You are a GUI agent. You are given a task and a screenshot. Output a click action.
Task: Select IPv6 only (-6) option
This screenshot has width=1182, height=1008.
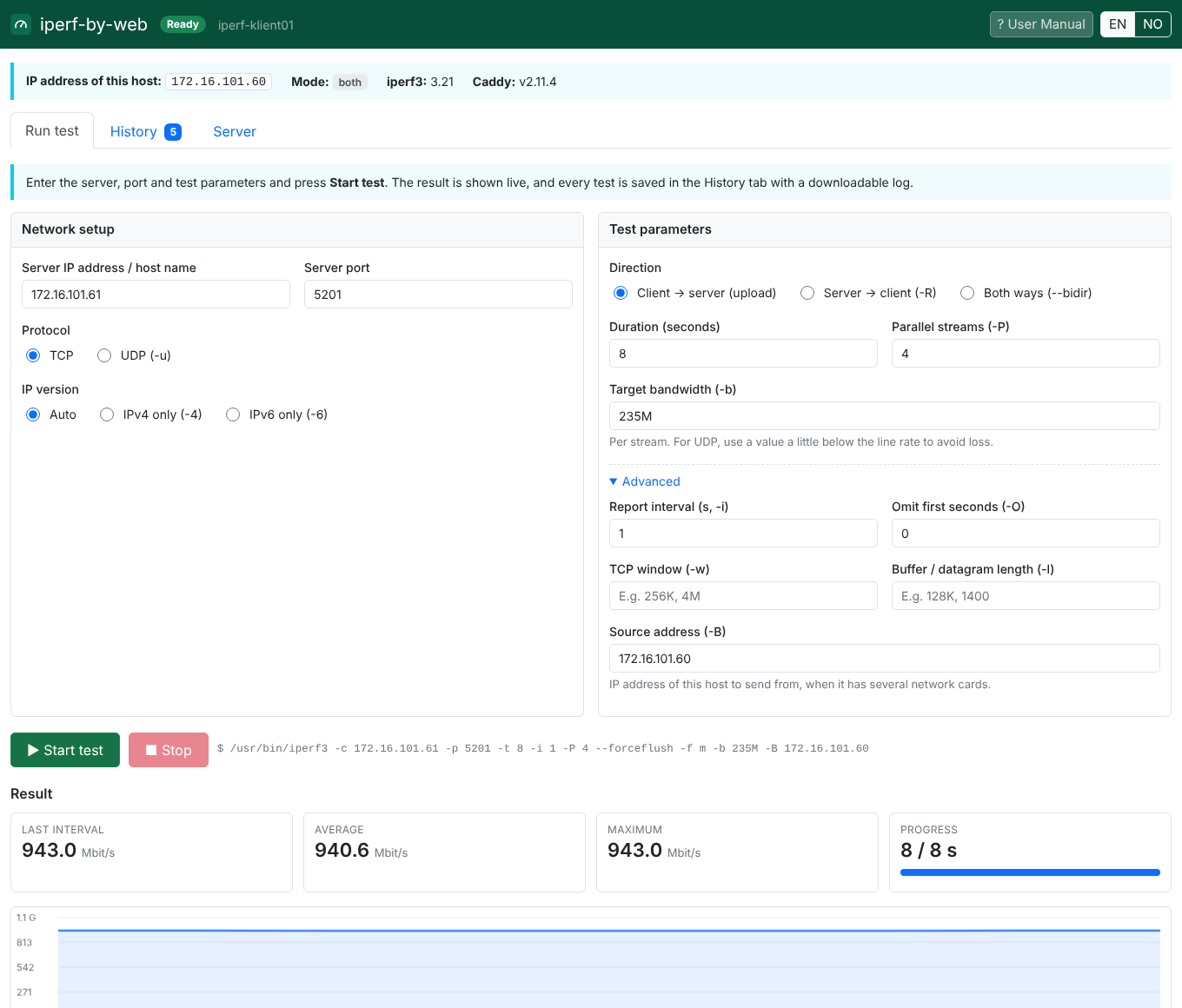233,414
